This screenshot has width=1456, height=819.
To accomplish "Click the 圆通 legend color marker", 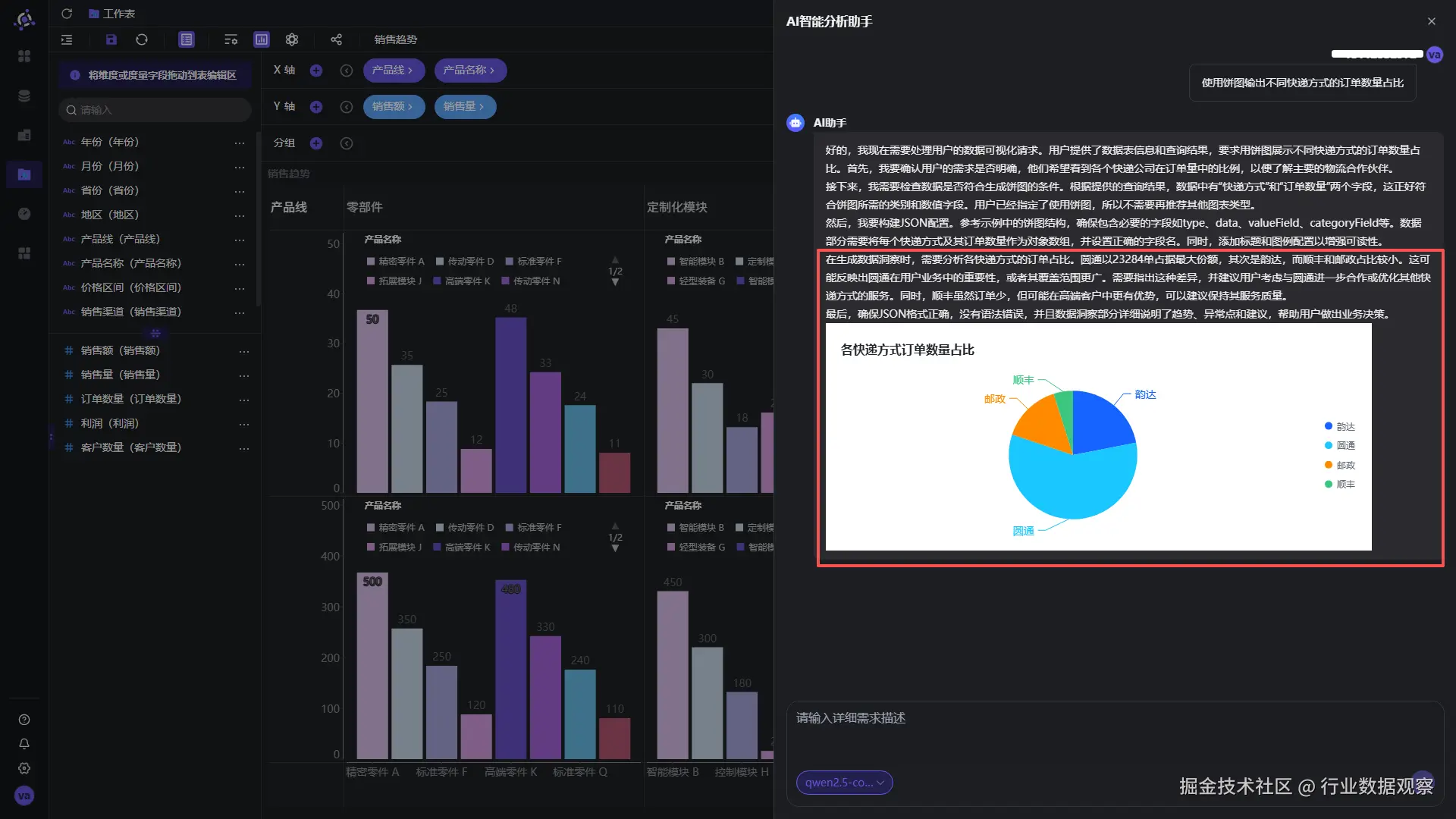I will [1328, 446].
